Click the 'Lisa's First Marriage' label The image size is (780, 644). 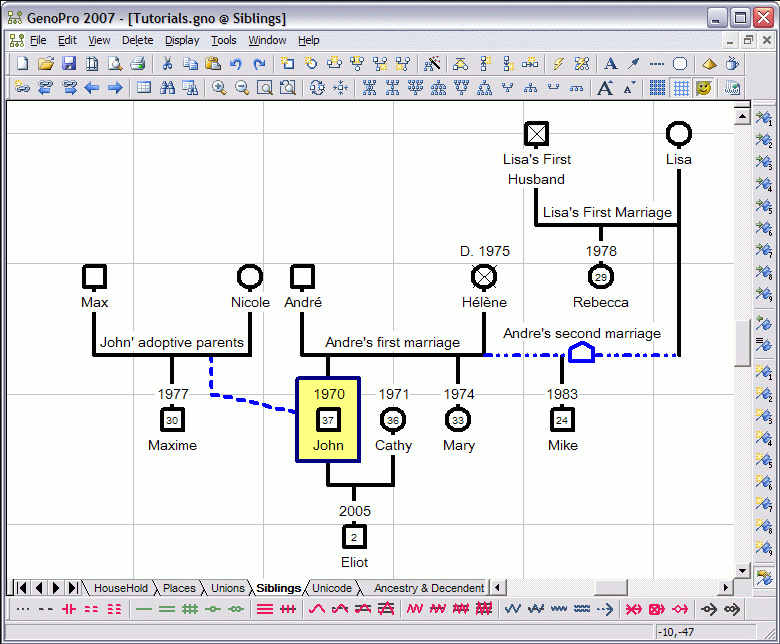tap(607, 212)
